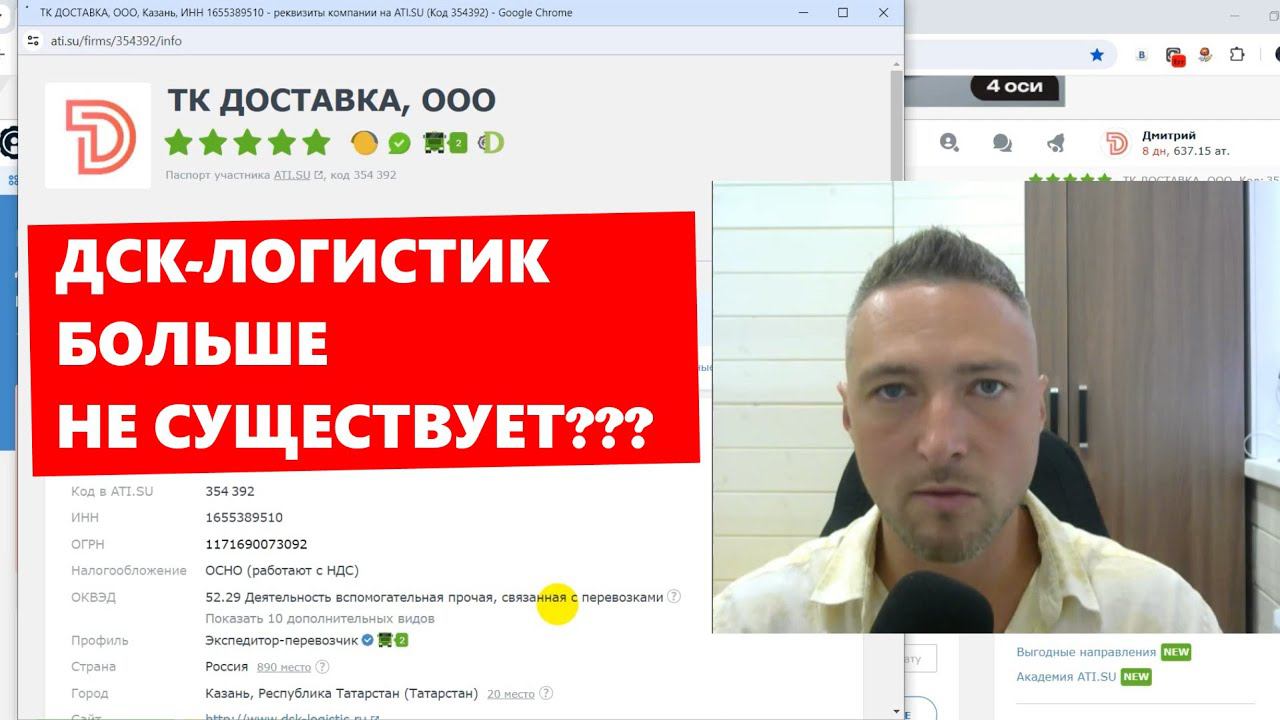
Task: Click the Дмитрий account name
Action: [1168, 135]
